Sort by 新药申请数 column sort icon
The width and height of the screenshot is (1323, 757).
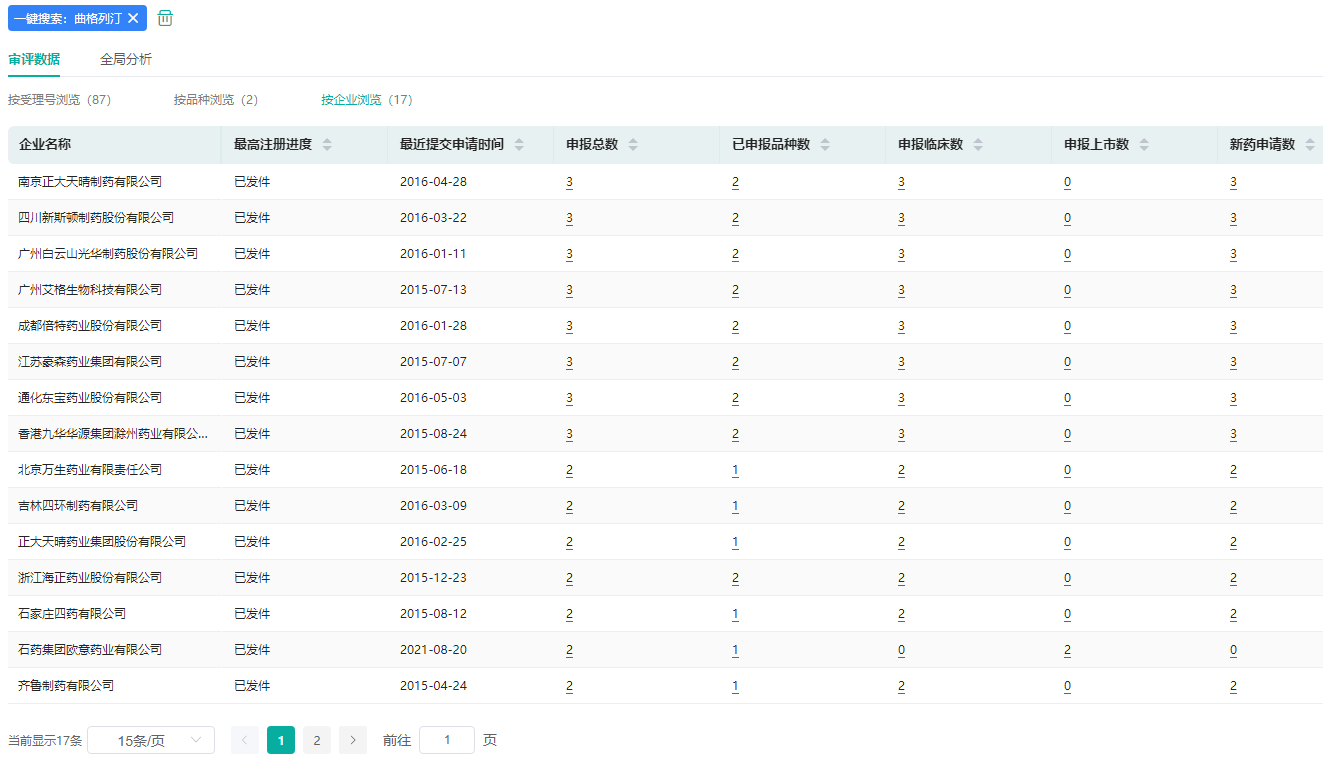point(1310,145)
